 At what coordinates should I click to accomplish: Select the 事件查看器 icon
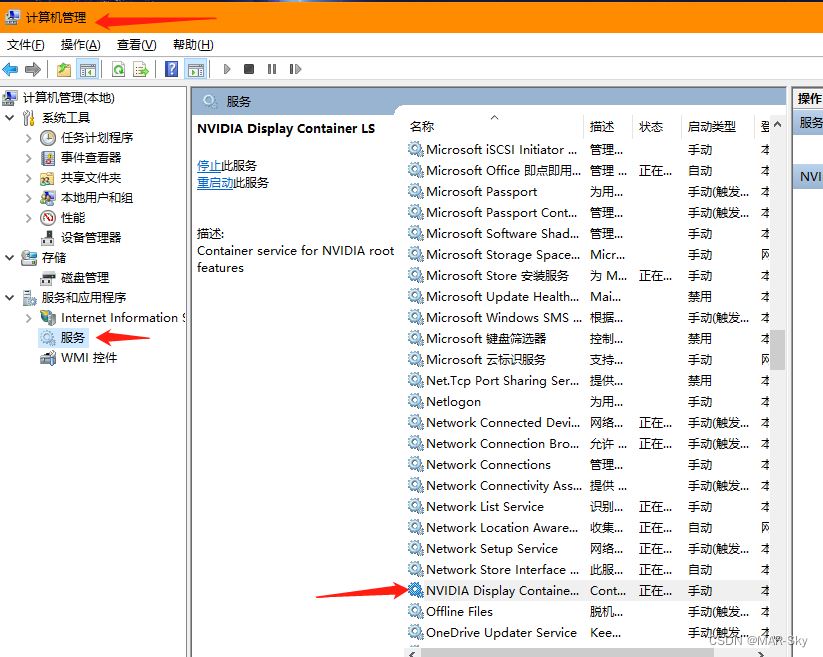click(48, 158)
